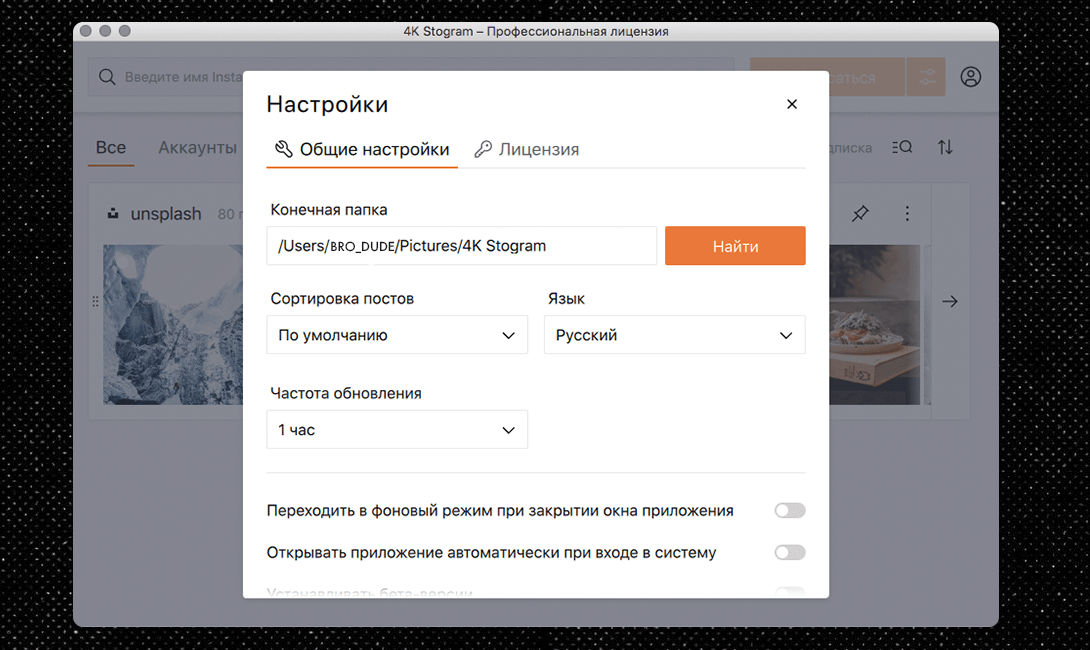
Task: Click the drag handle dots beside unsplash row
Action: pos(95,301)
